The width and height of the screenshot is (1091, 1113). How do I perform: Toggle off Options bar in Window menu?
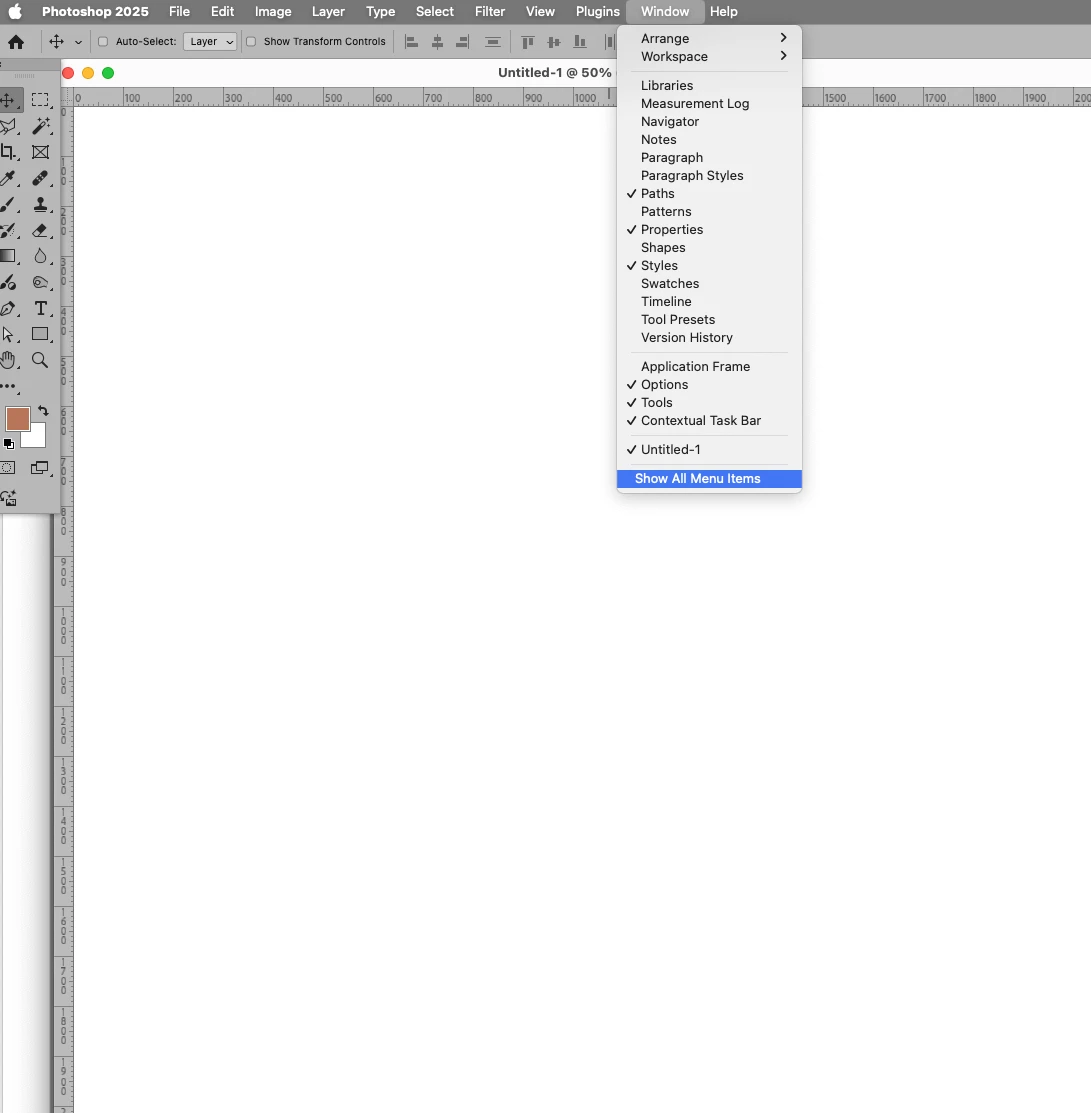pyautogui.click(x=709, y=385)
